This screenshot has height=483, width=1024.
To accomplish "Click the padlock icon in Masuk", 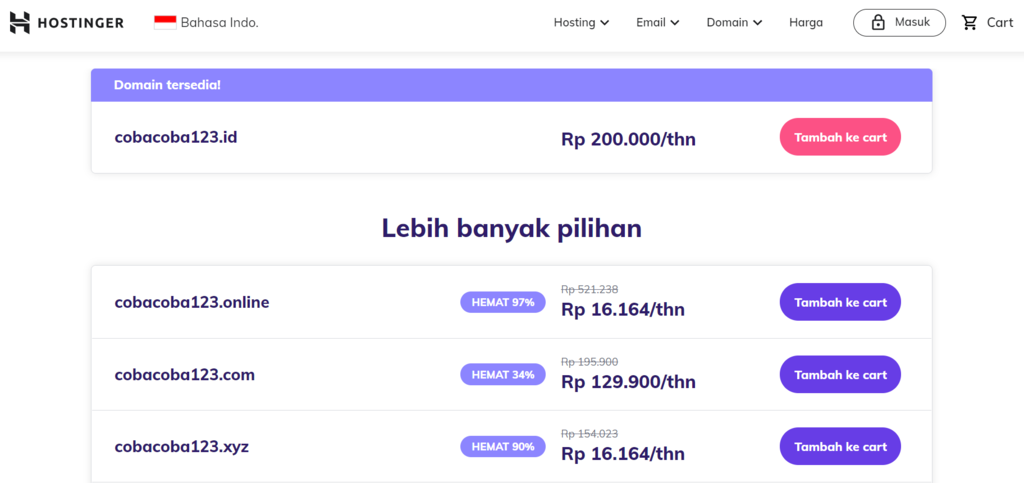I will pyautogui.click(x=878, y=23).
